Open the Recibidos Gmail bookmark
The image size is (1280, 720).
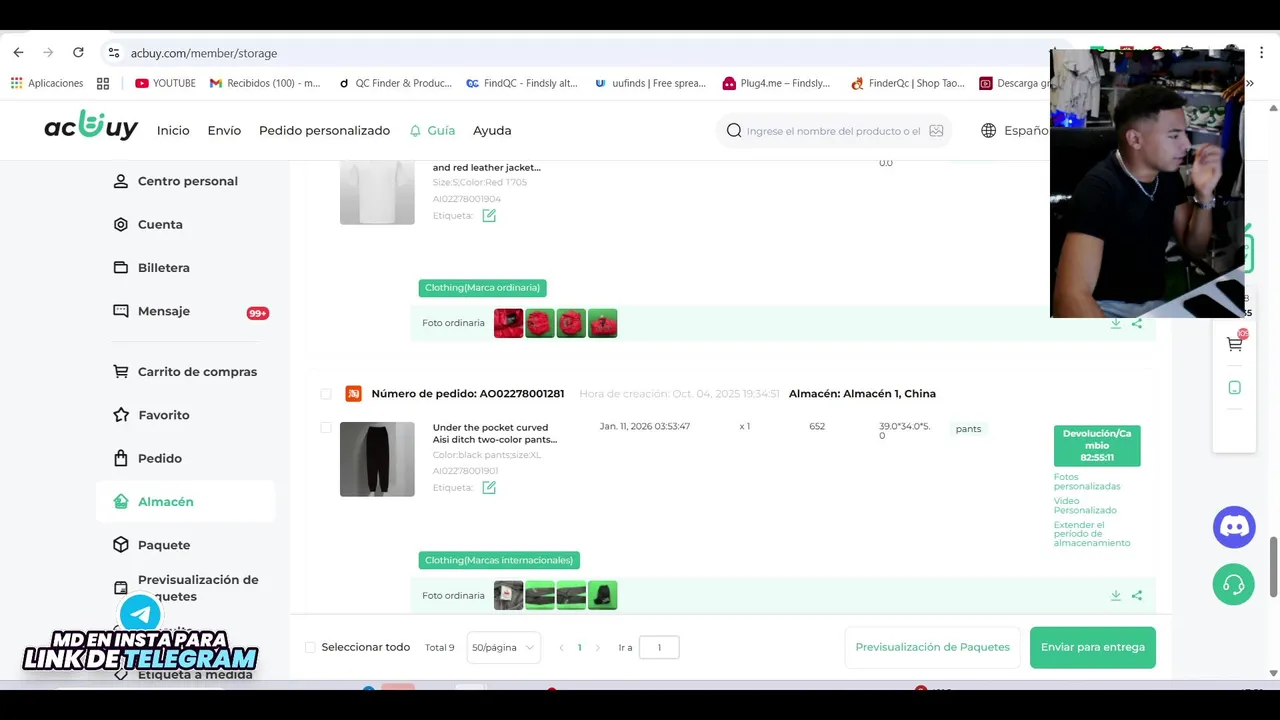pos(265,83)
